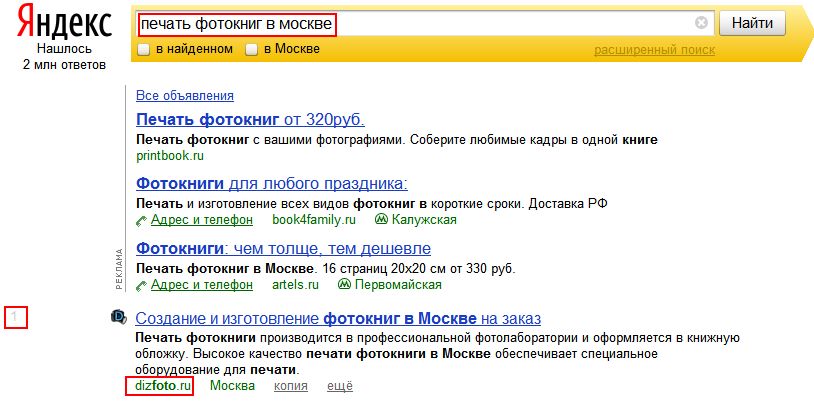
Task: Click the phone icon in artels.ru ad
Action: [x=142, y=285]
